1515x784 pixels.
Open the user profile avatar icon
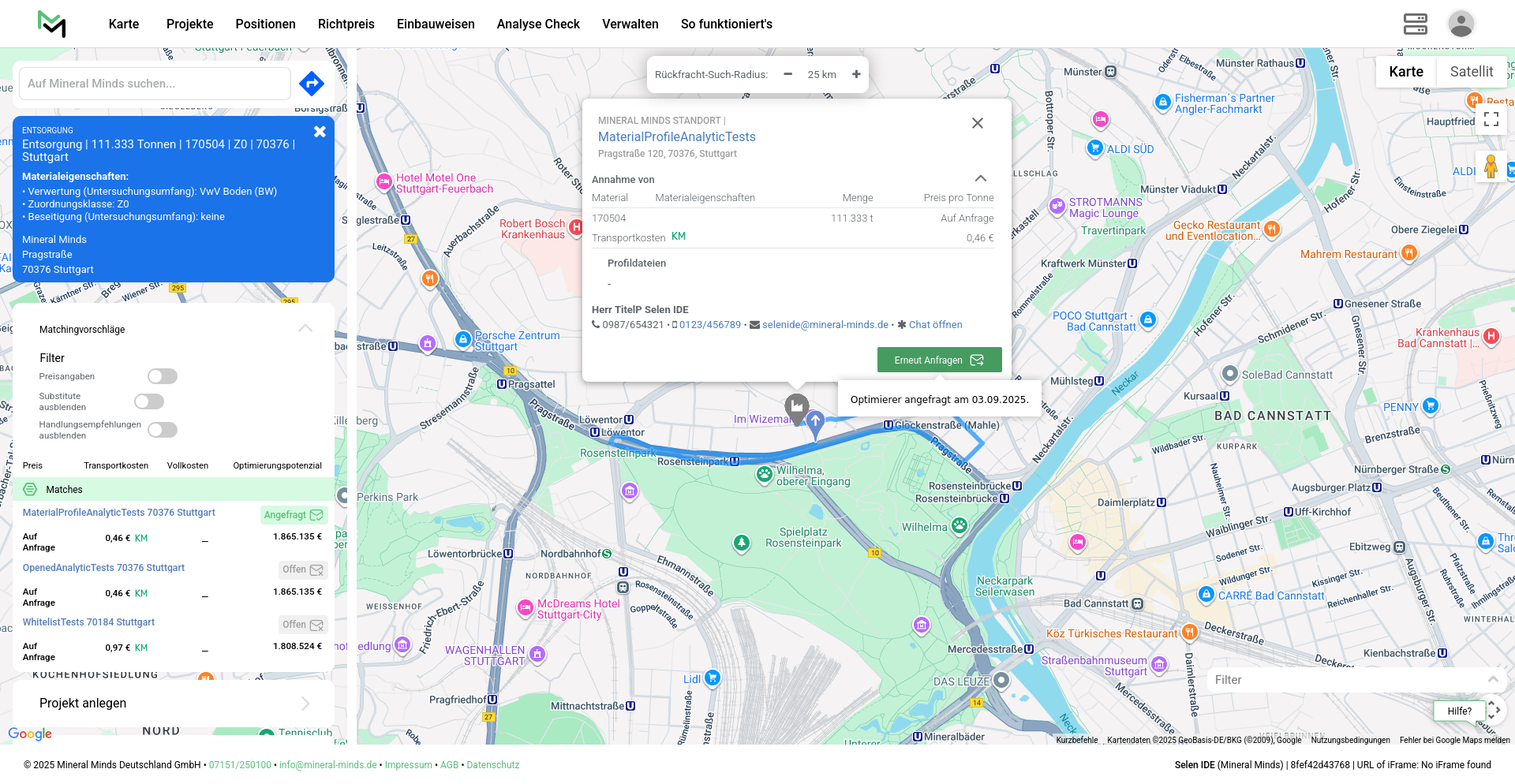[1461, 24]
